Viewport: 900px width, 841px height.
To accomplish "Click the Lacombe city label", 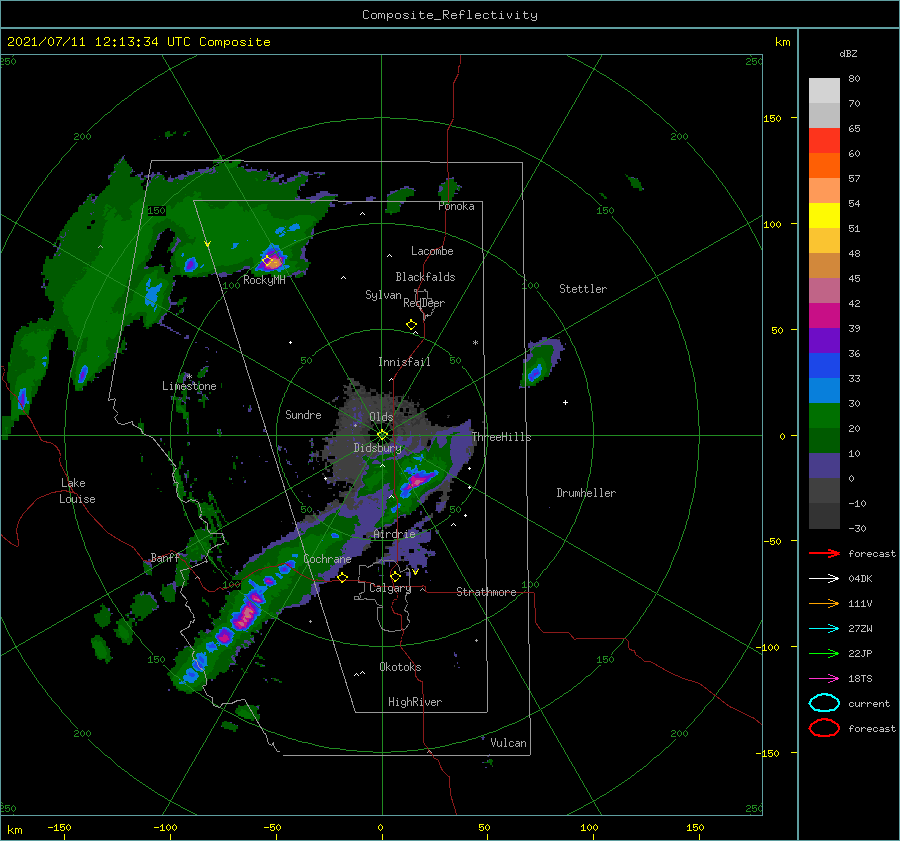I will point(432,251).
